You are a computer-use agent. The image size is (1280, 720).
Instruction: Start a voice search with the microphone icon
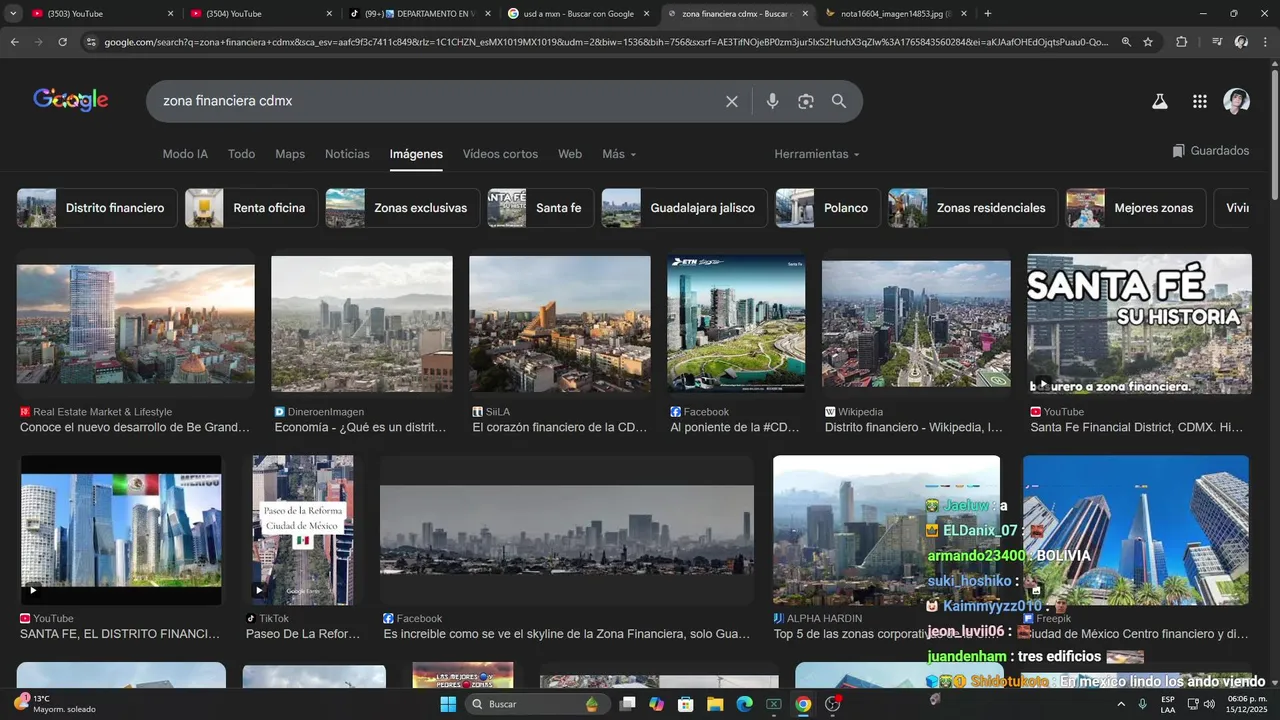[772, 101]
